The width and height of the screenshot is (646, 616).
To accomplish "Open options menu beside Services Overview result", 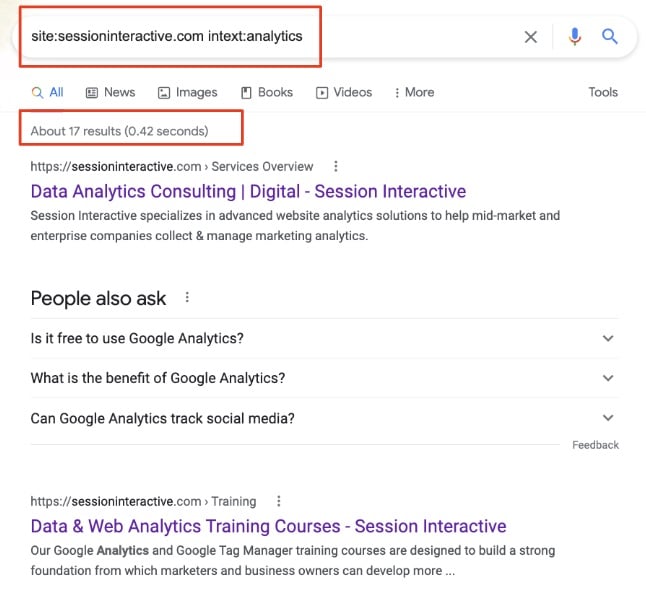I will click(x=336, y=166).
